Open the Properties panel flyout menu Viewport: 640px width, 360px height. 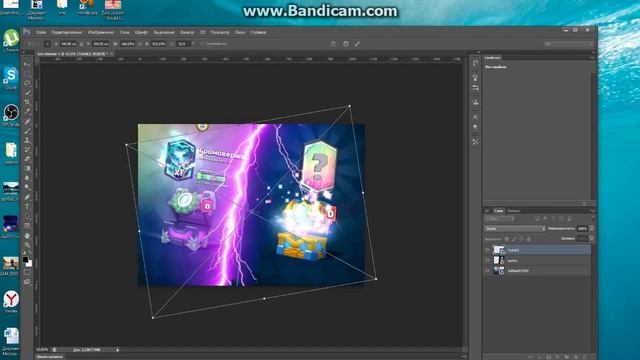click(591, 58)
